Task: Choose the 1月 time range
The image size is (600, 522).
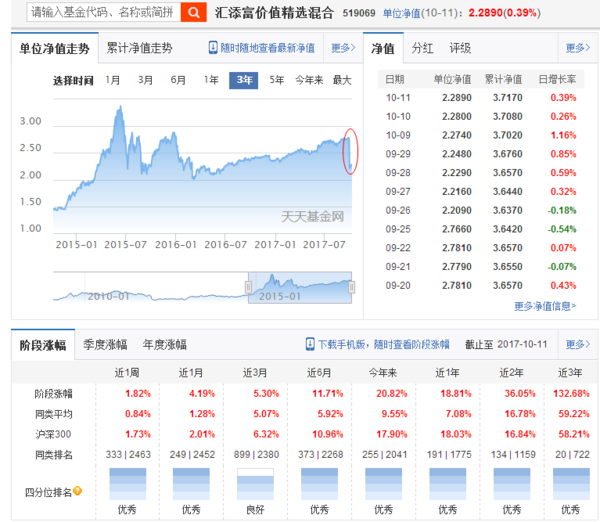Action: click(x=112, y=80)
